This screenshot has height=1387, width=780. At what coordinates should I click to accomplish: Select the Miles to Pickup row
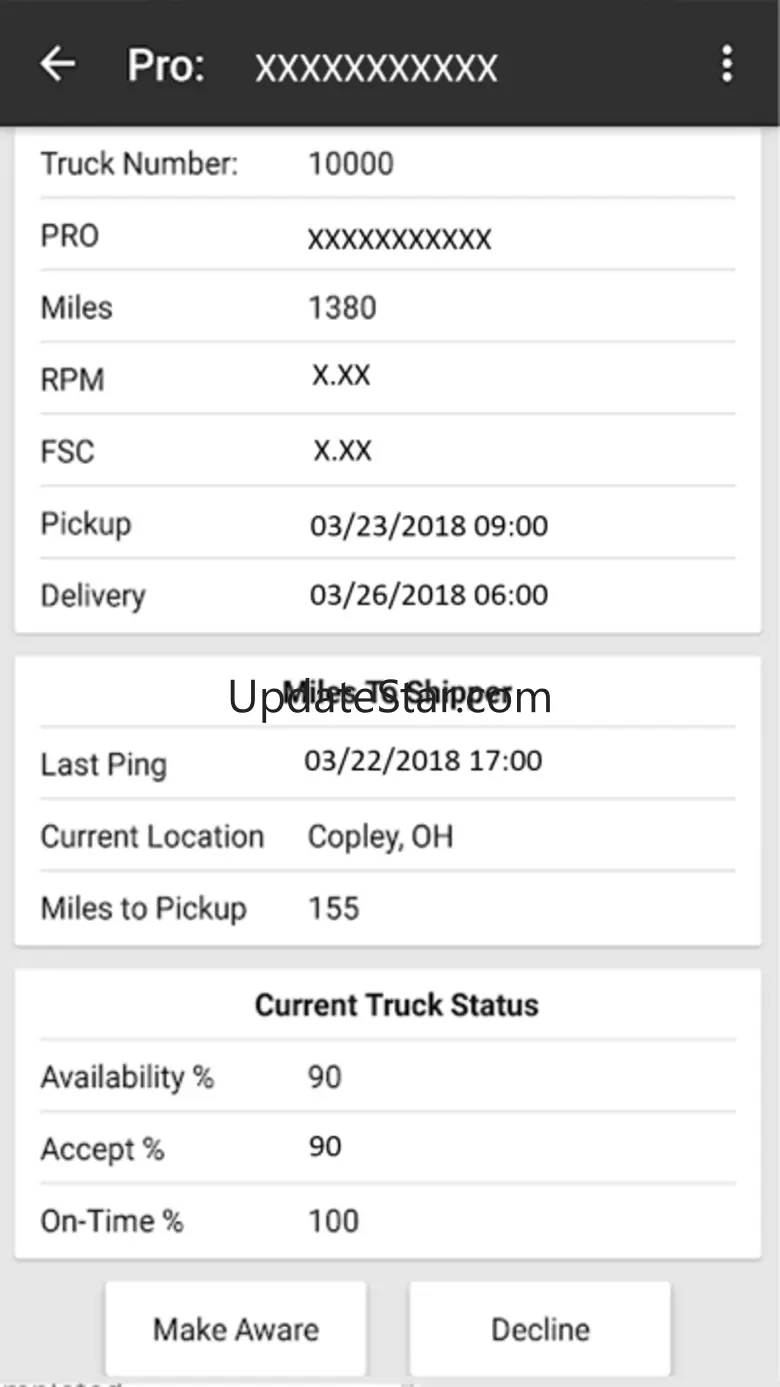(388, 908)
